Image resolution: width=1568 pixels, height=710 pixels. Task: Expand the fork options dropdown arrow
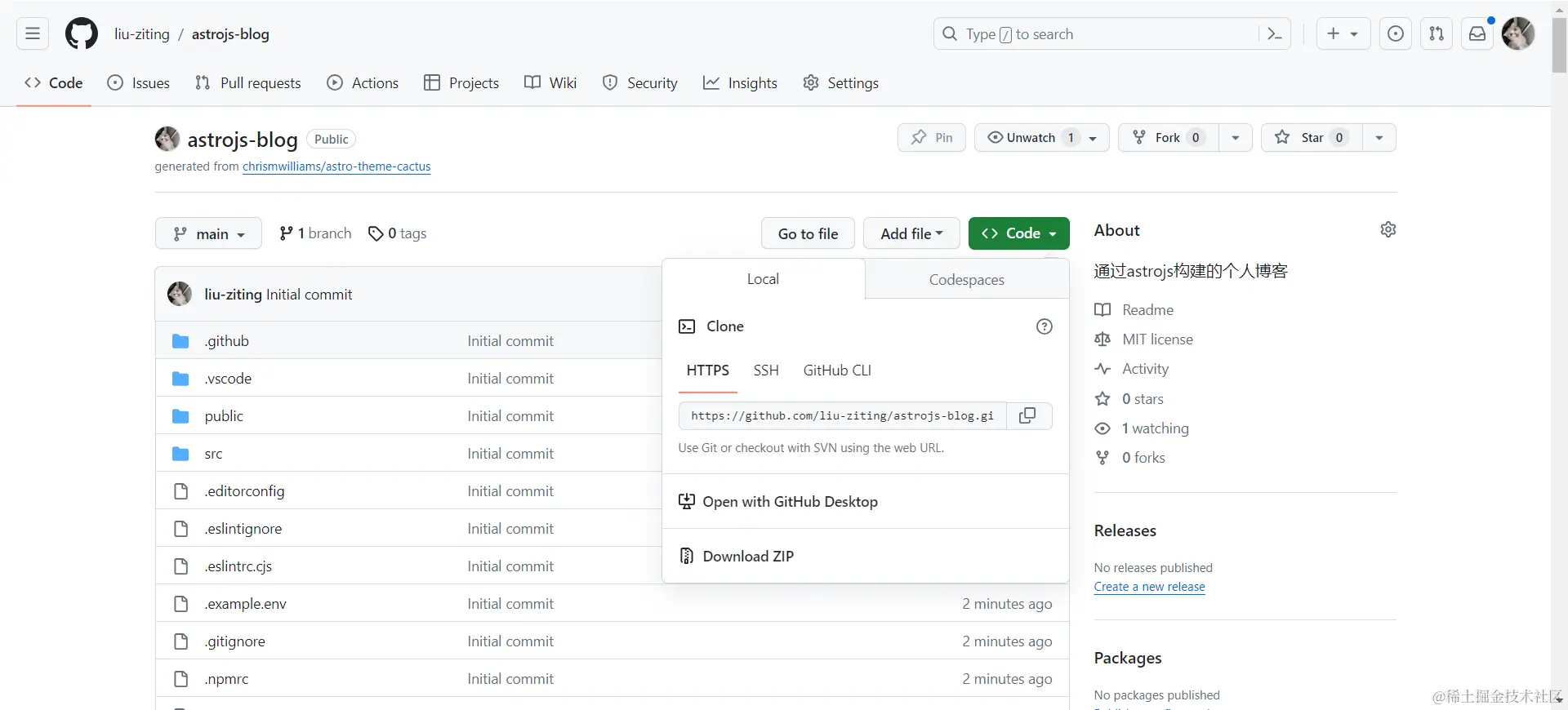point(1236,137)
